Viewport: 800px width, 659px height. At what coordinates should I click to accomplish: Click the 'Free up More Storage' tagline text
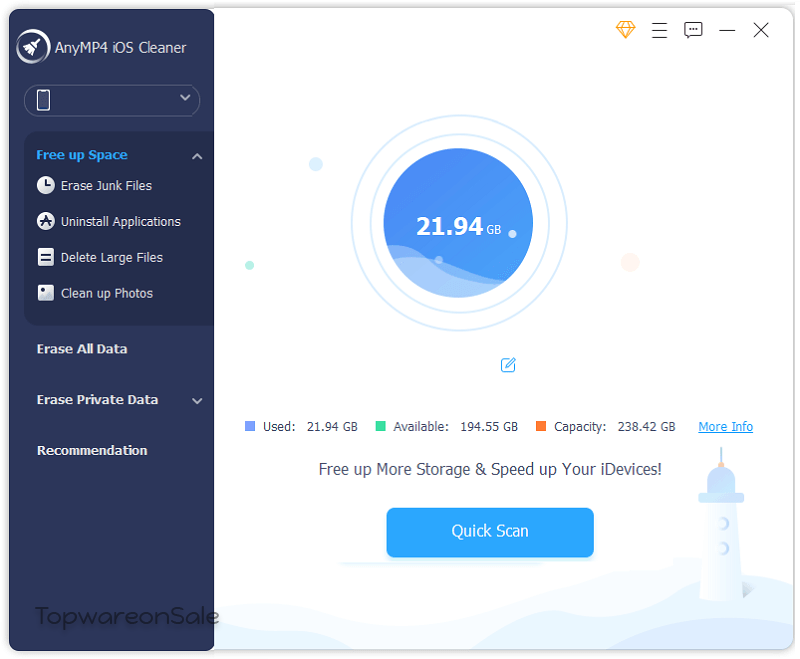[490, 469]
